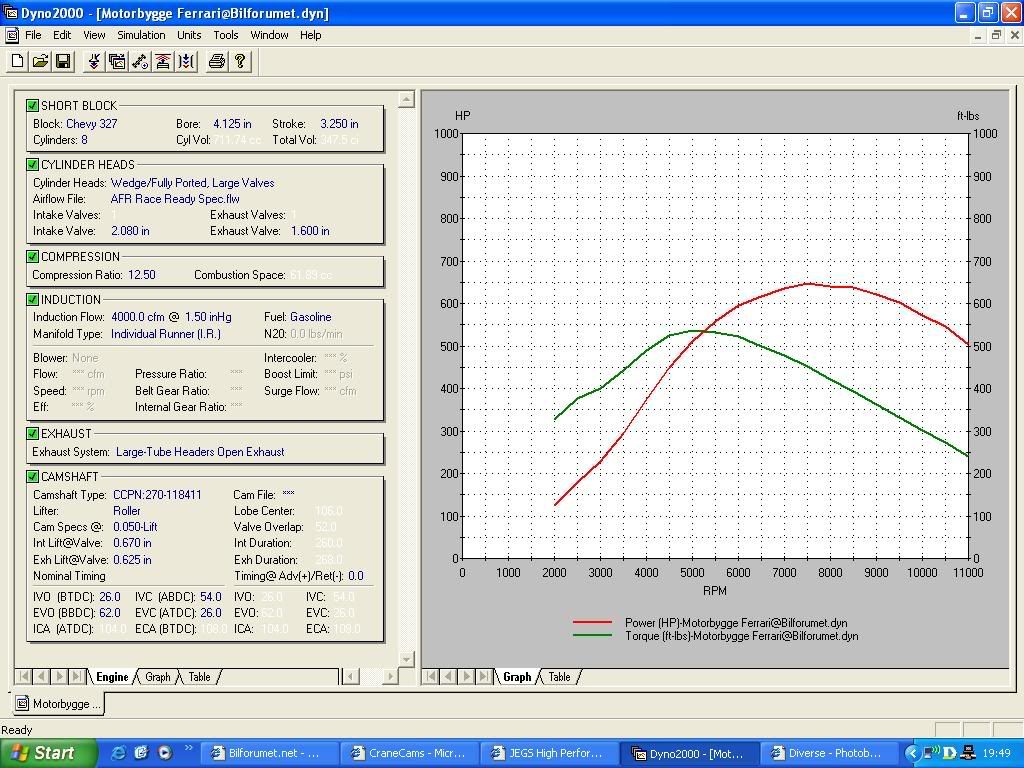Switch to the Table tab in the graph pane
This screenshot has height=768, width=1024.
(559, 677)
